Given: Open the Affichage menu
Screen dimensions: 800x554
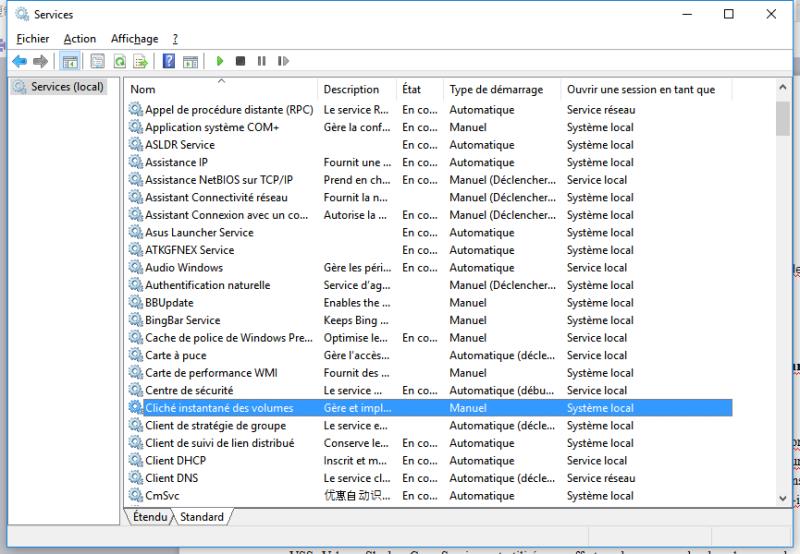Looking at the screenshot, I should pyautogui.click(x=134, y=39).
